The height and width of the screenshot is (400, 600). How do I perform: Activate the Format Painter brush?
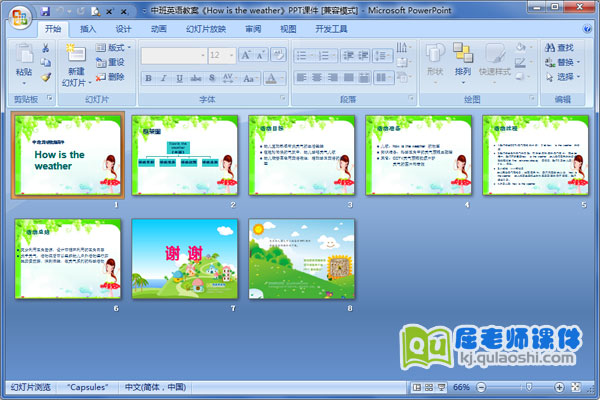[x=46, y=77]
